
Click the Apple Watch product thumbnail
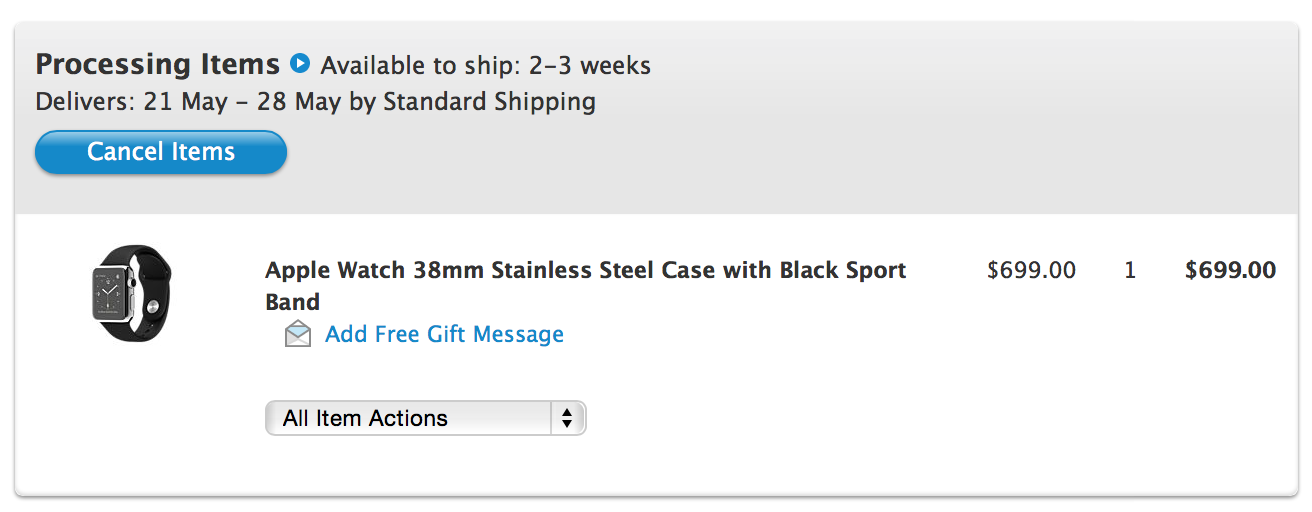(x=130, y=295)
